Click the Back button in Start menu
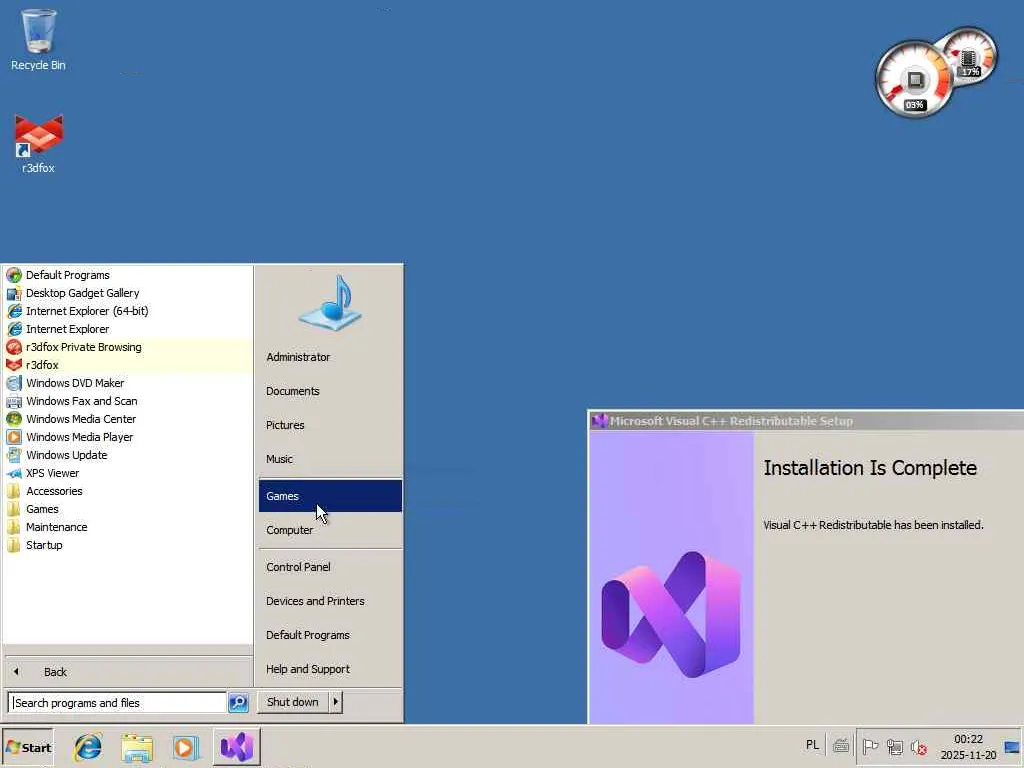Image resolution: width=1024 pixels, height=768 pixels. pyautogui.click(x=128, y=672)
